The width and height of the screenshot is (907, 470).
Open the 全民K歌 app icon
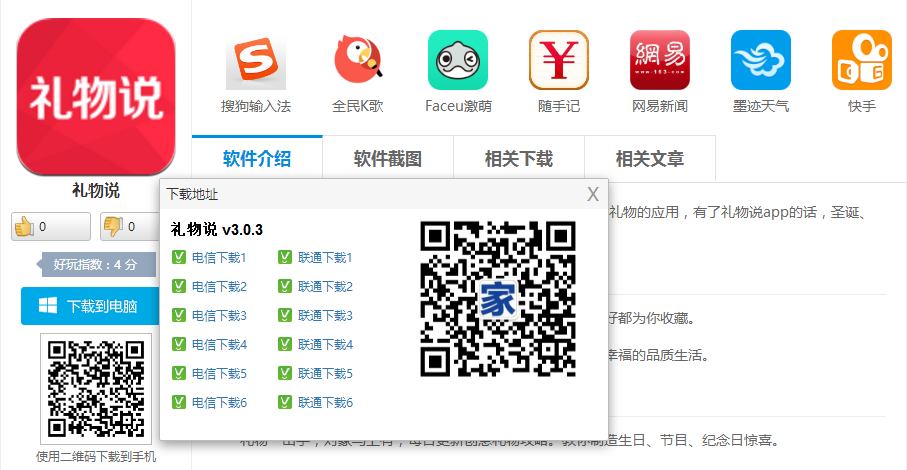(x=357, y=60)
